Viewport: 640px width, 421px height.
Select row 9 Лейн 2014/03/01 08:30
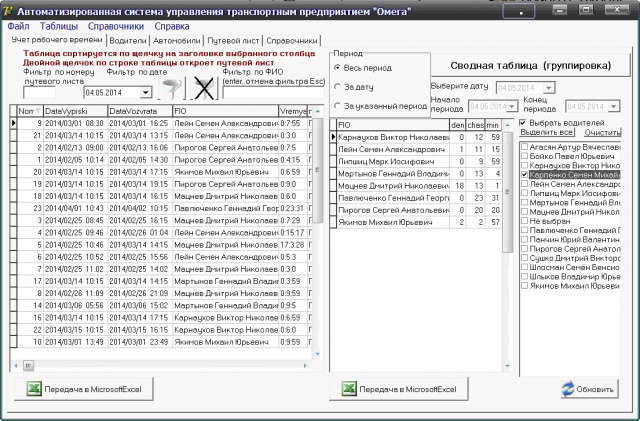[x=161, y=123]
